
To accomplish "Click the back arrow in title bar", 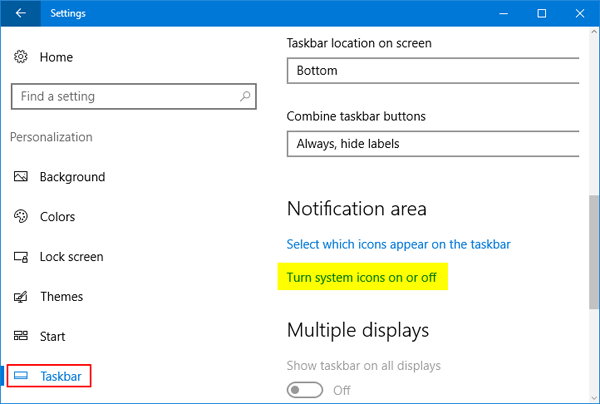I will coord(20,13).
